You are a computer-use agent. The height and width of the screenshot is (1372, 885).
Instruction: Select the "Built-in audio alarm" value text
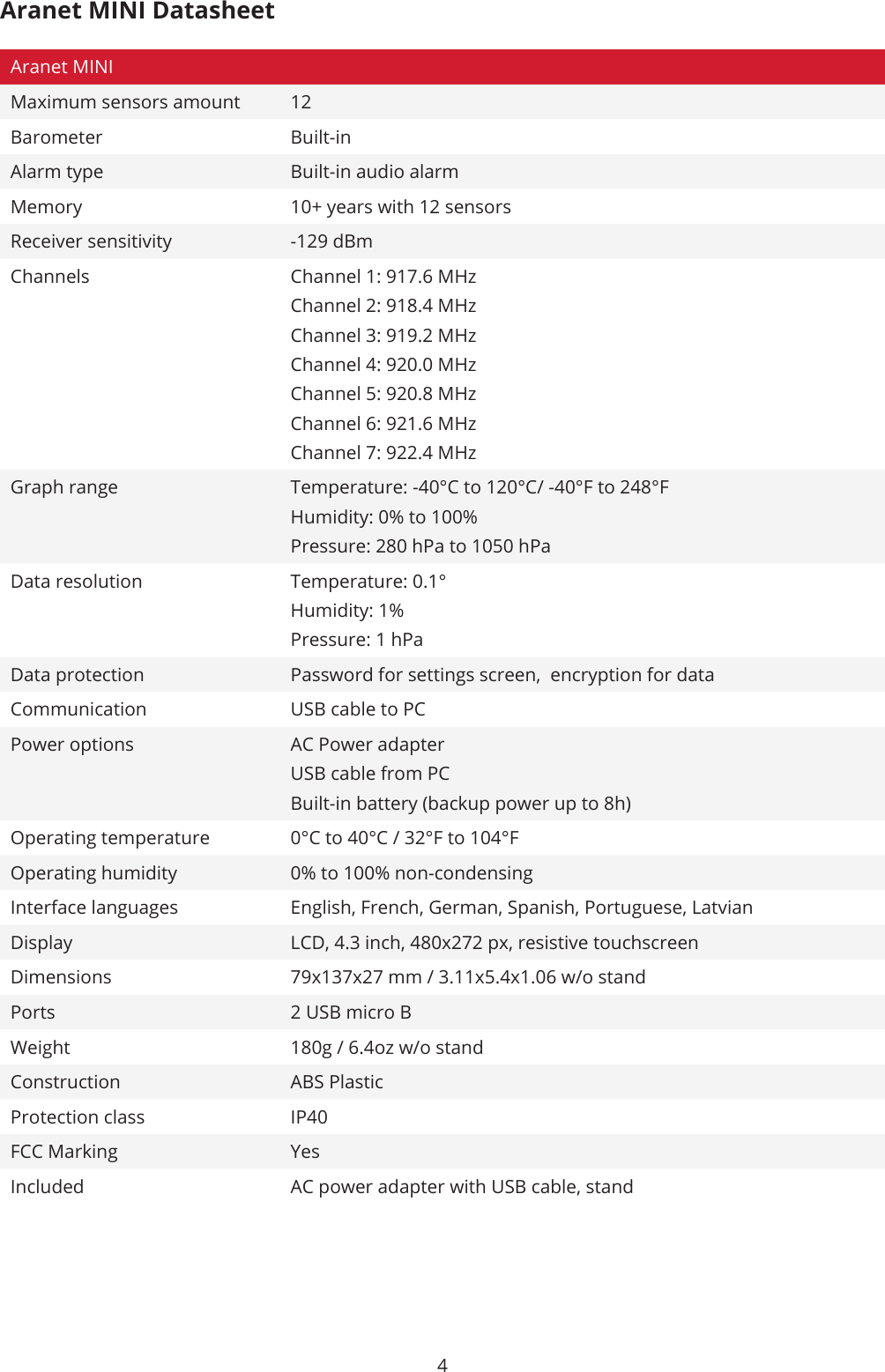pos(374,172)
